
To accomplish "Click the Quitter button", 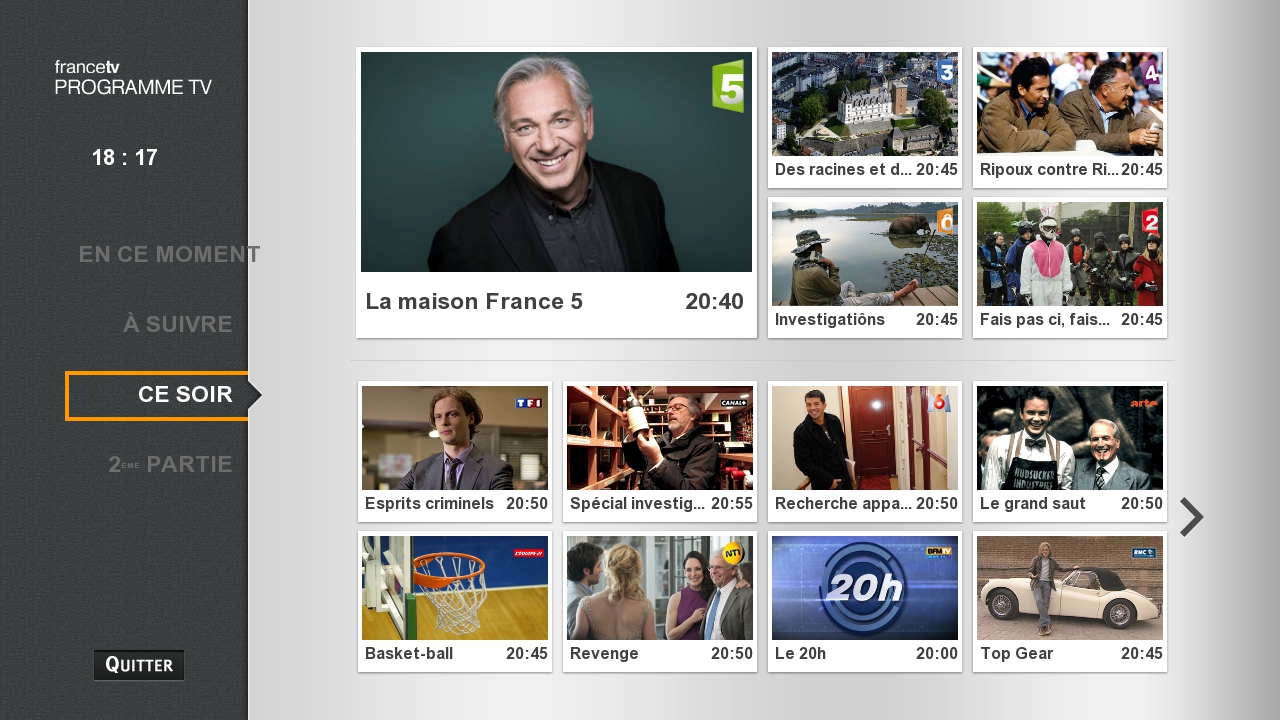I will [139, 665].
